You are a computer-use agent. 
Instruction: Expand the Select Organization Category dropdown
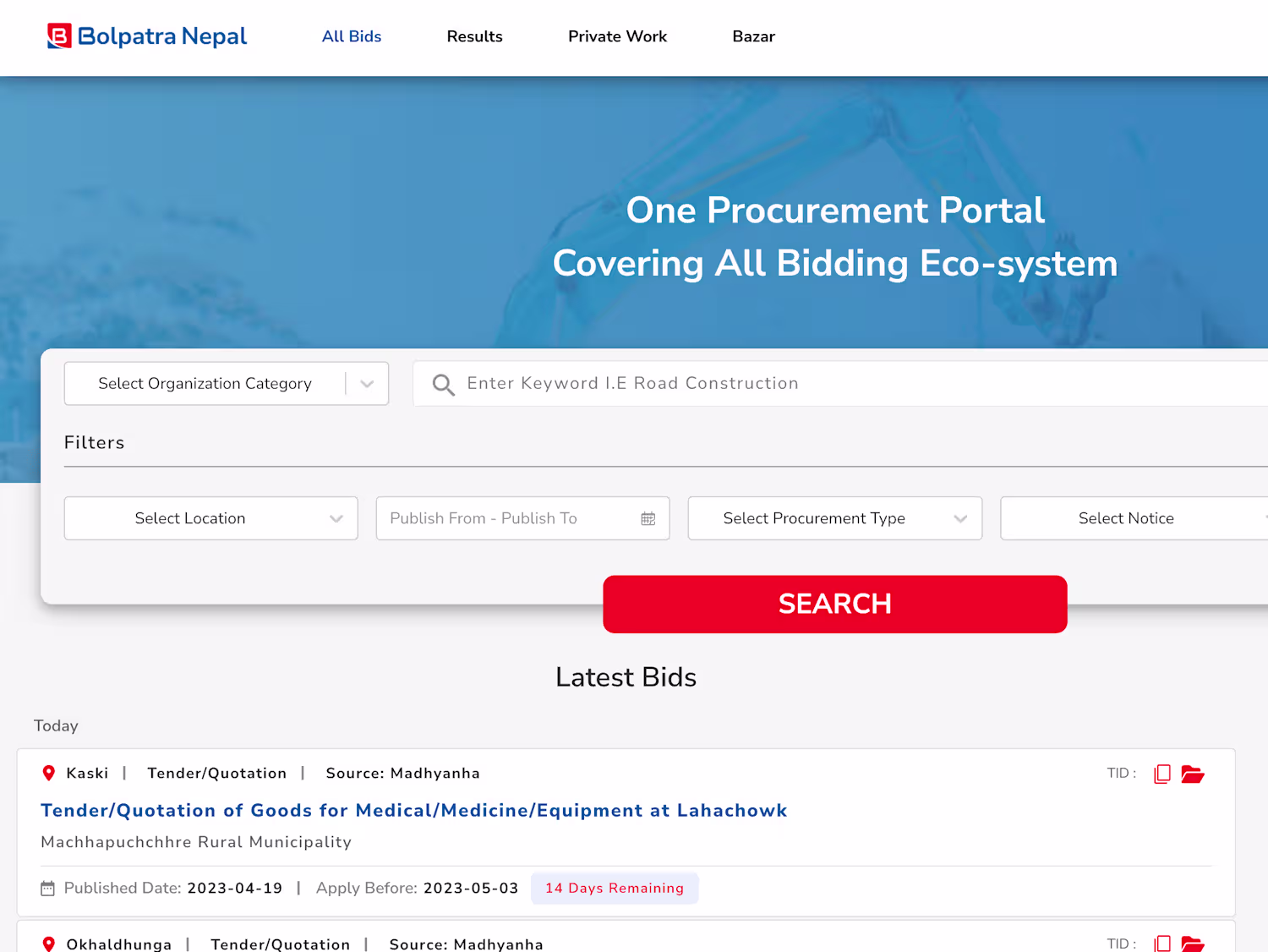[x=227, y=384]
